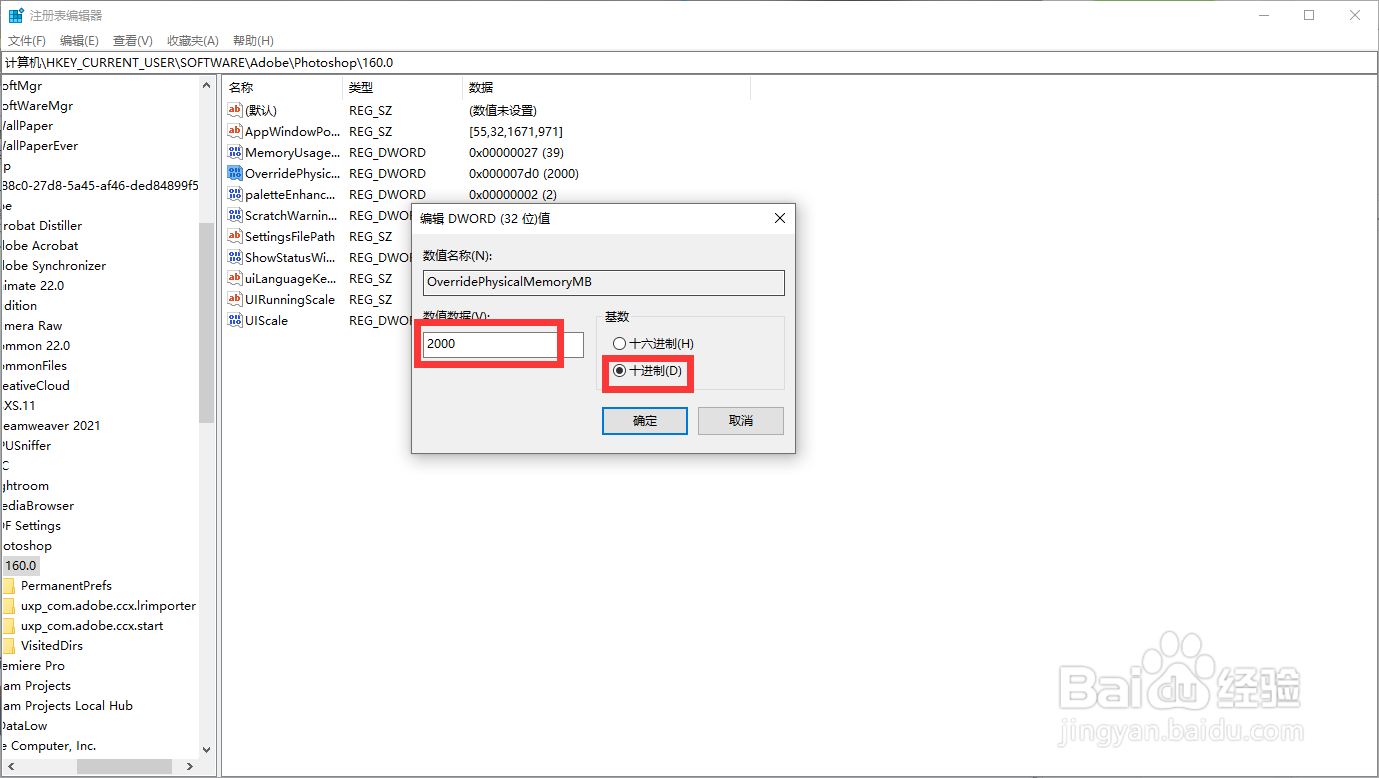Click the uxp_com.adobe.ccx.start key label
This screenshot has width=1379, height=778.
point(92,626)
